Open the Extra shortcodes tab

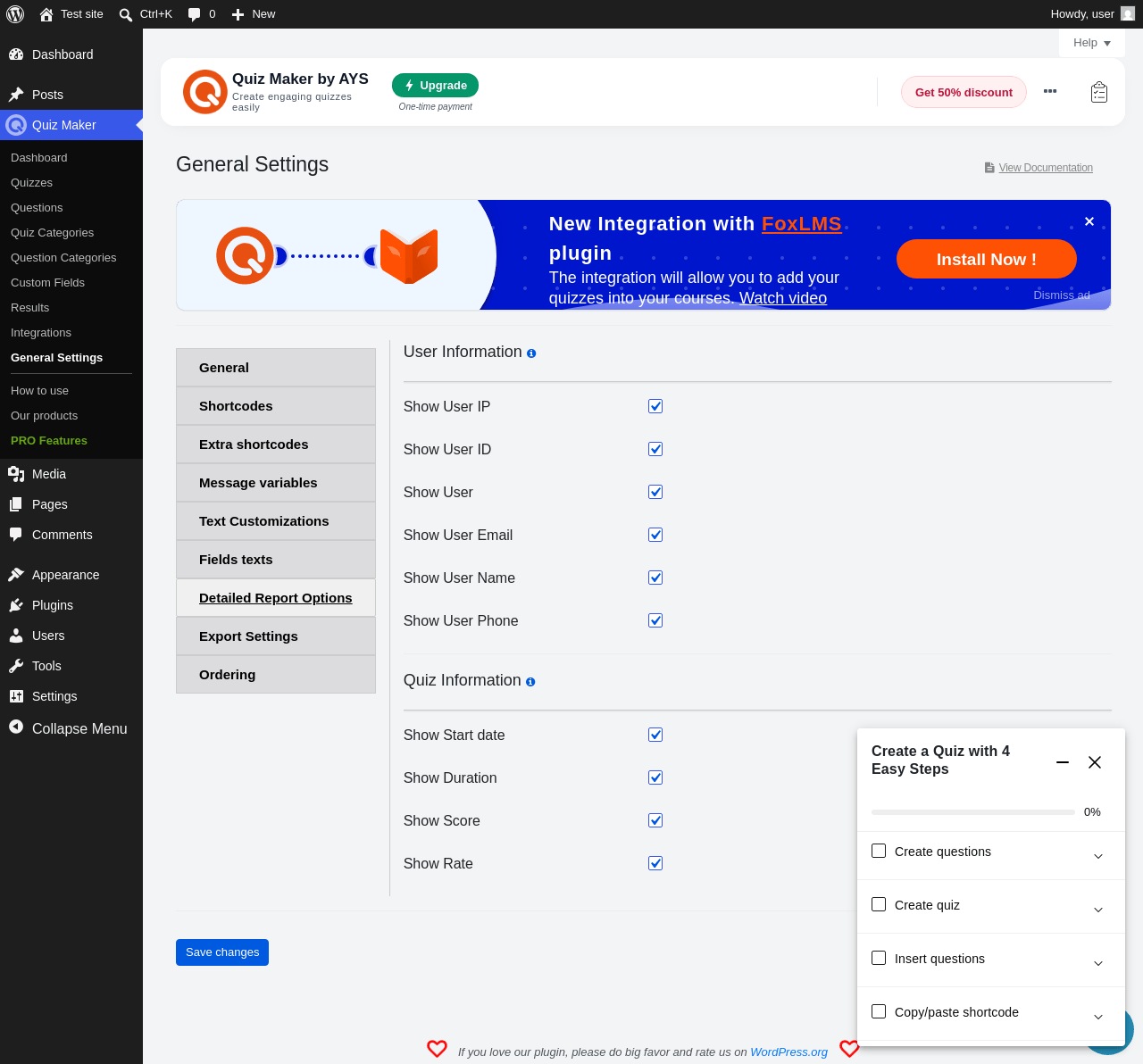point(276,445)
